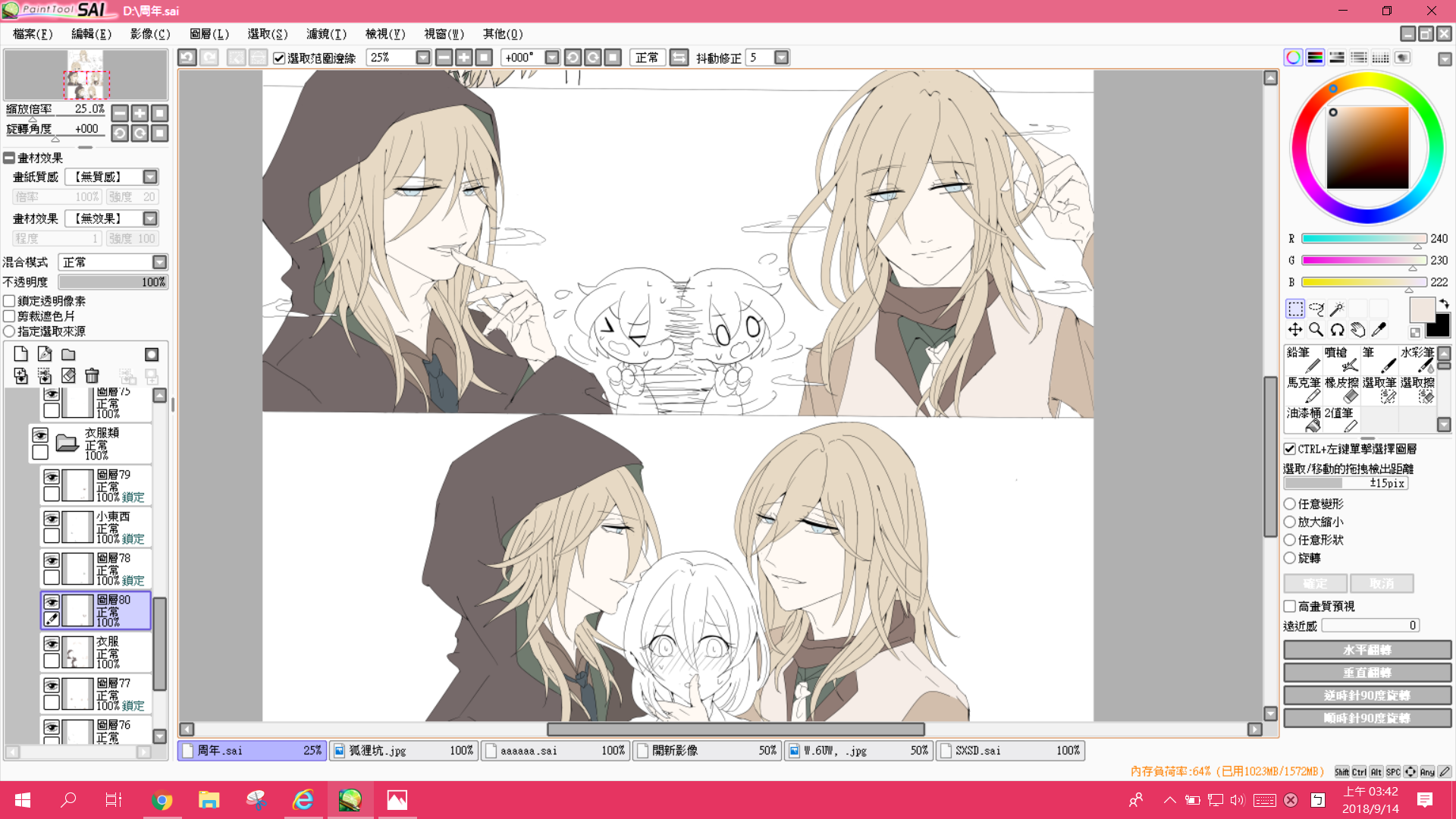Select the hand pan tool
The image size is (1456, 819).
(1357, 330)
